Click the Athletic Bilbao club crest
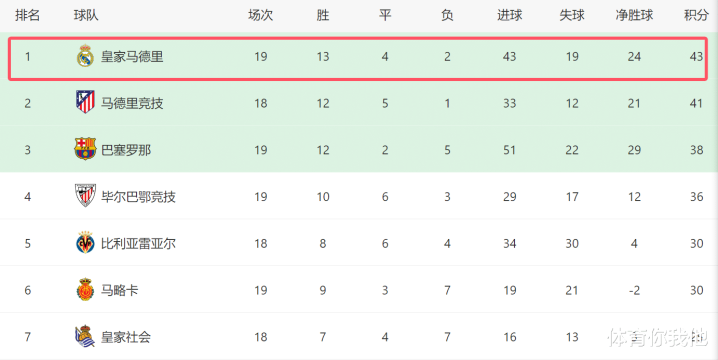 click(x=85, y=196)
